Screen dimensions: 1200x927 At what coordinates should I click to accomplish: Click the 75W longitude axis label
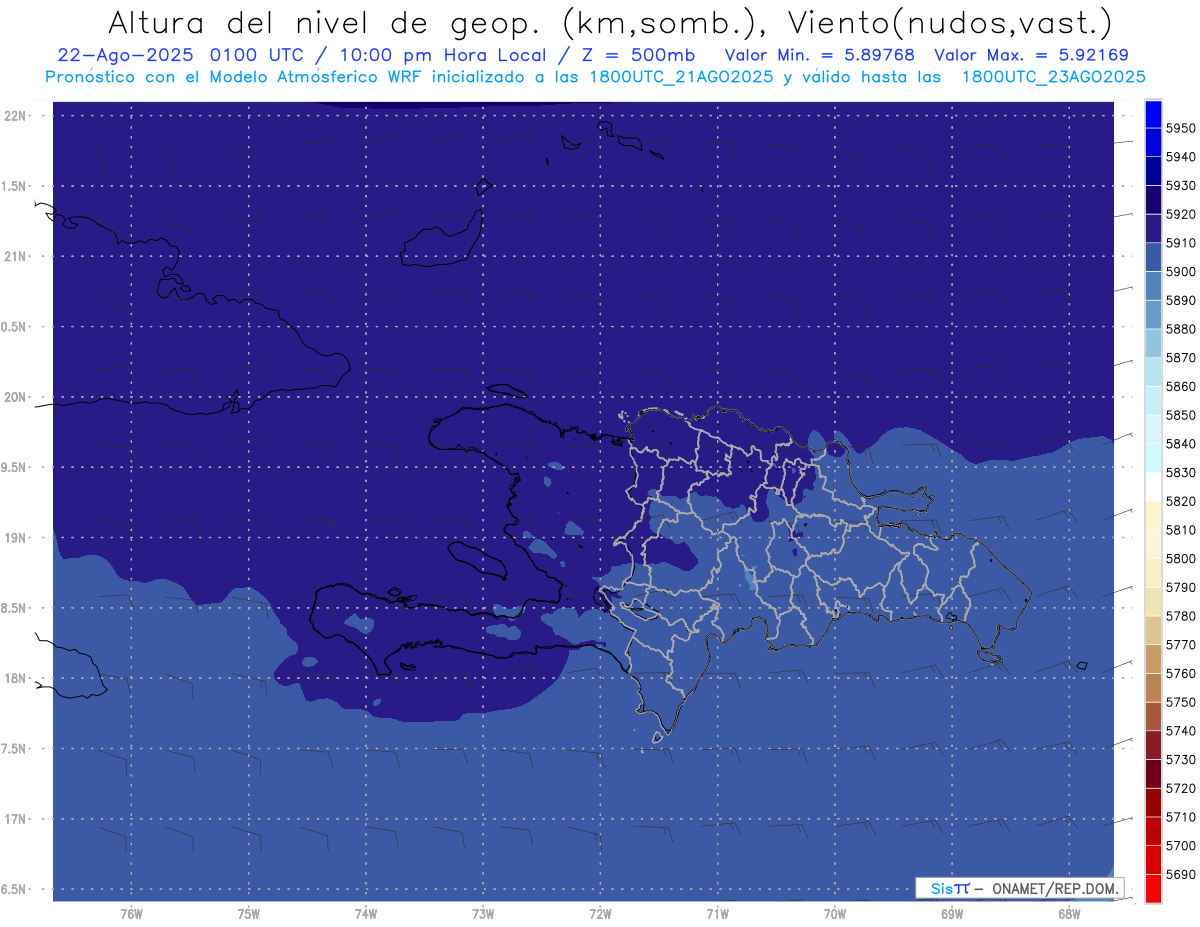pos(248,914)
